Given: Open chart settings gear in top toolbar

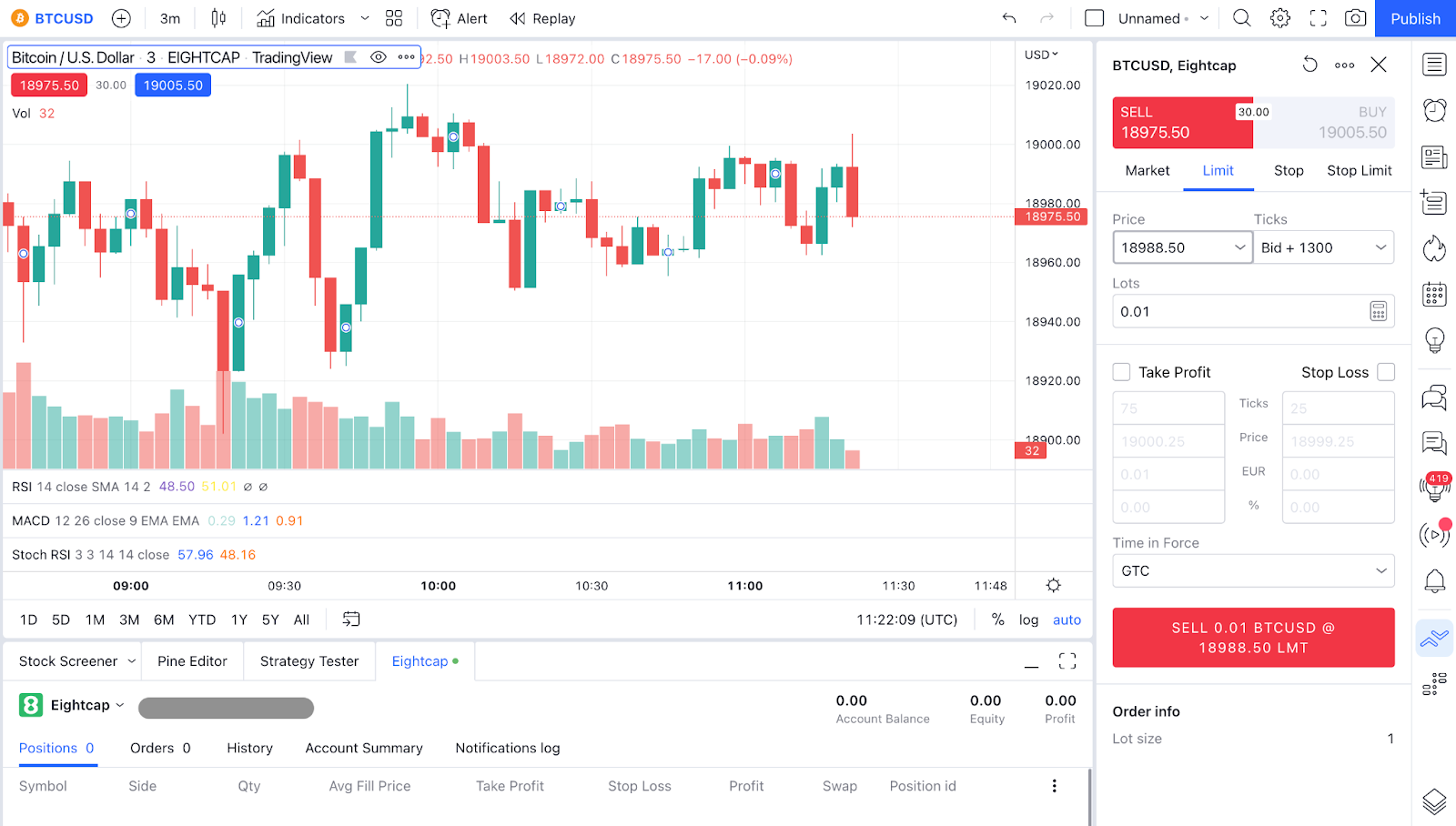Looking at the screenshot, I should (x=1280, y=18).
